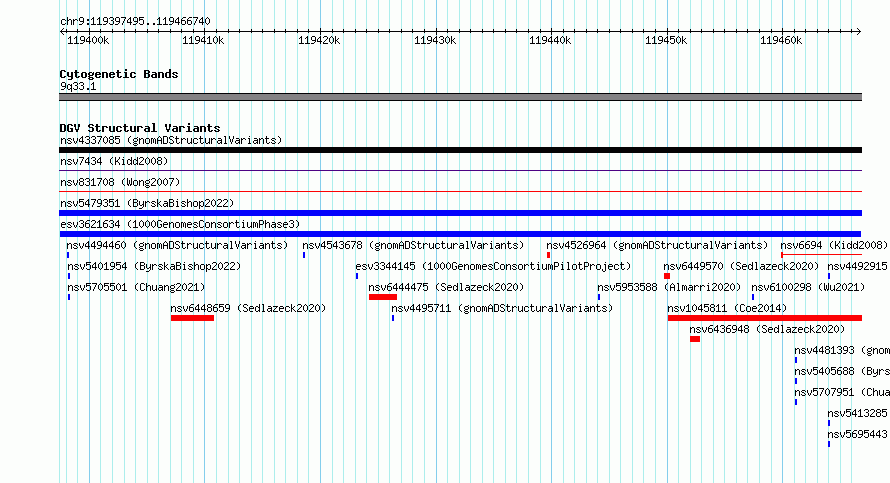Click the 119450k ruler label
Screen dimensions: 890x483
666,40
